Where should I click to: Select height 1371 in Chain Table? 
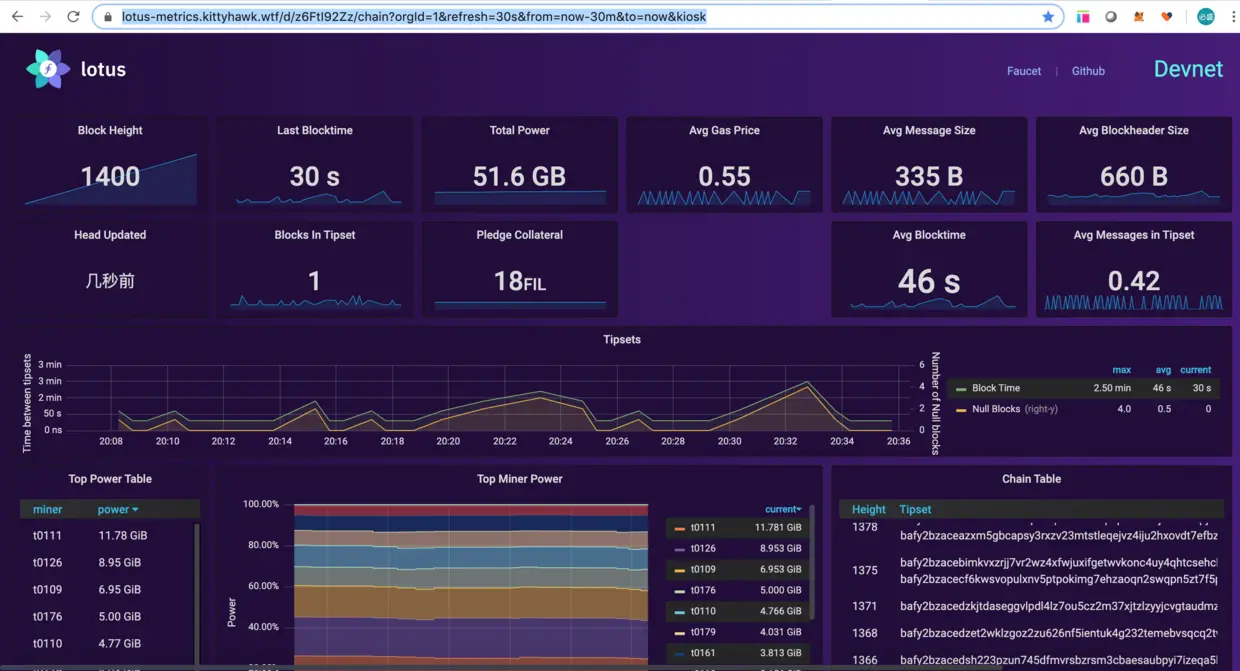[865, 606]
